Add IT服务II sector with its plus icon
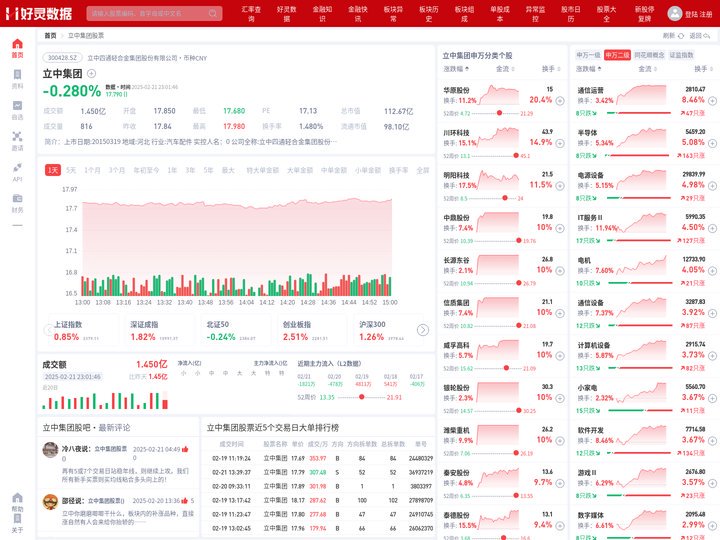Viewport: 720px width, 540px height. (712, 228)
